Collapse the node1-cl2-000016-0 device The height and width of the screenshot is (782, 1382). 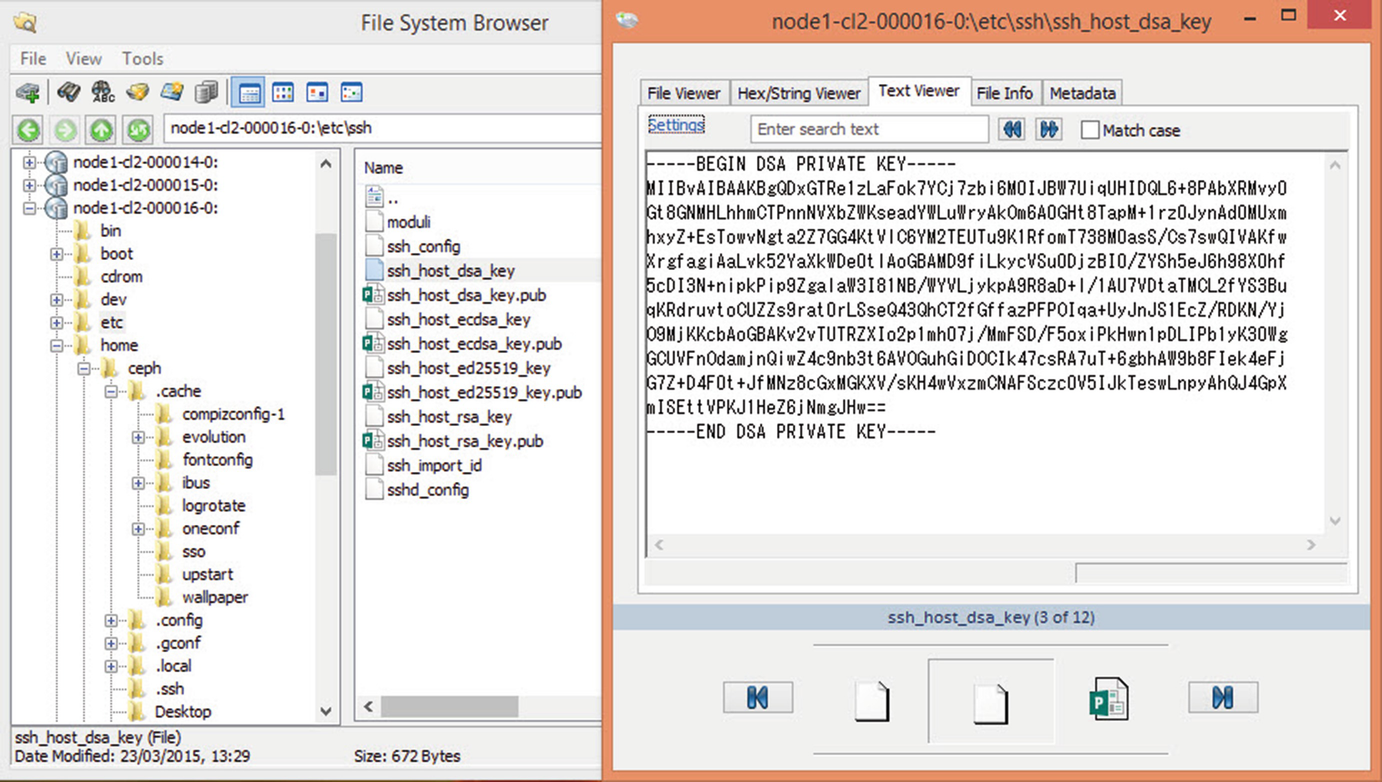pos(30,208)
